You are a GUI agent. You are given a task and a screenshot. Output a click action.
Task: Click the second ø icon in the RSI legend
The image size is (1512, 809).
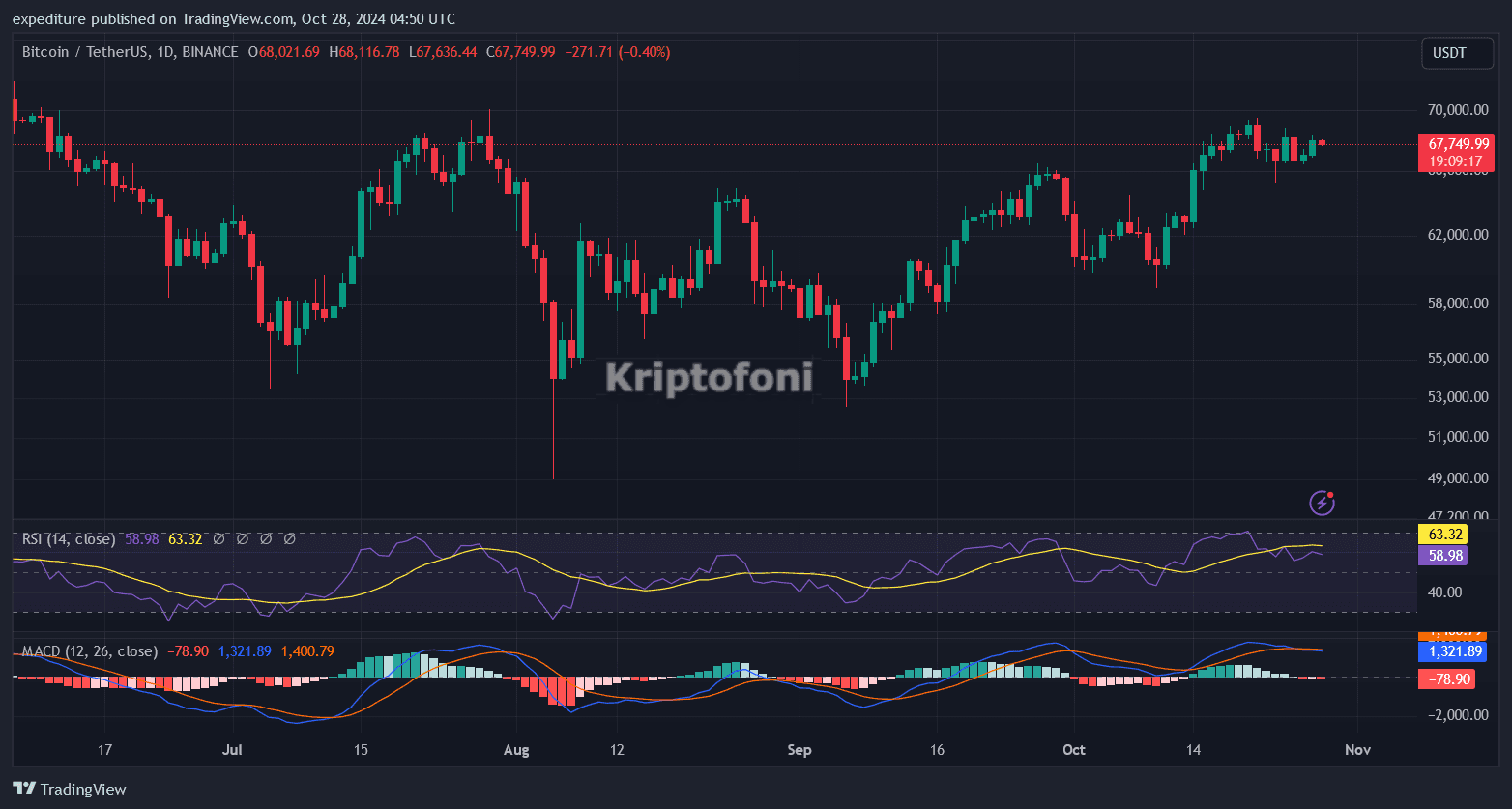pyautogui.click(x=242, y=538)
